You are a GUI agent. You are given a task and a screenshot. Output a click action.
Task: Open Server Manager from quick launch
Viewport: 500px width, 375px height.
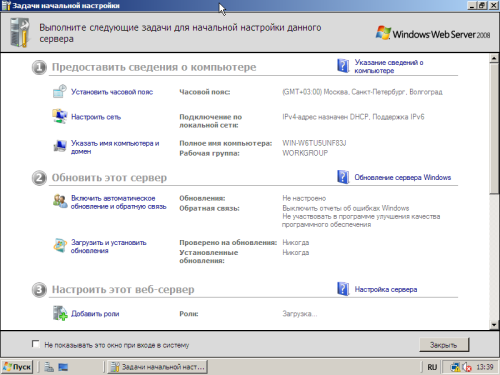(49, 367)
